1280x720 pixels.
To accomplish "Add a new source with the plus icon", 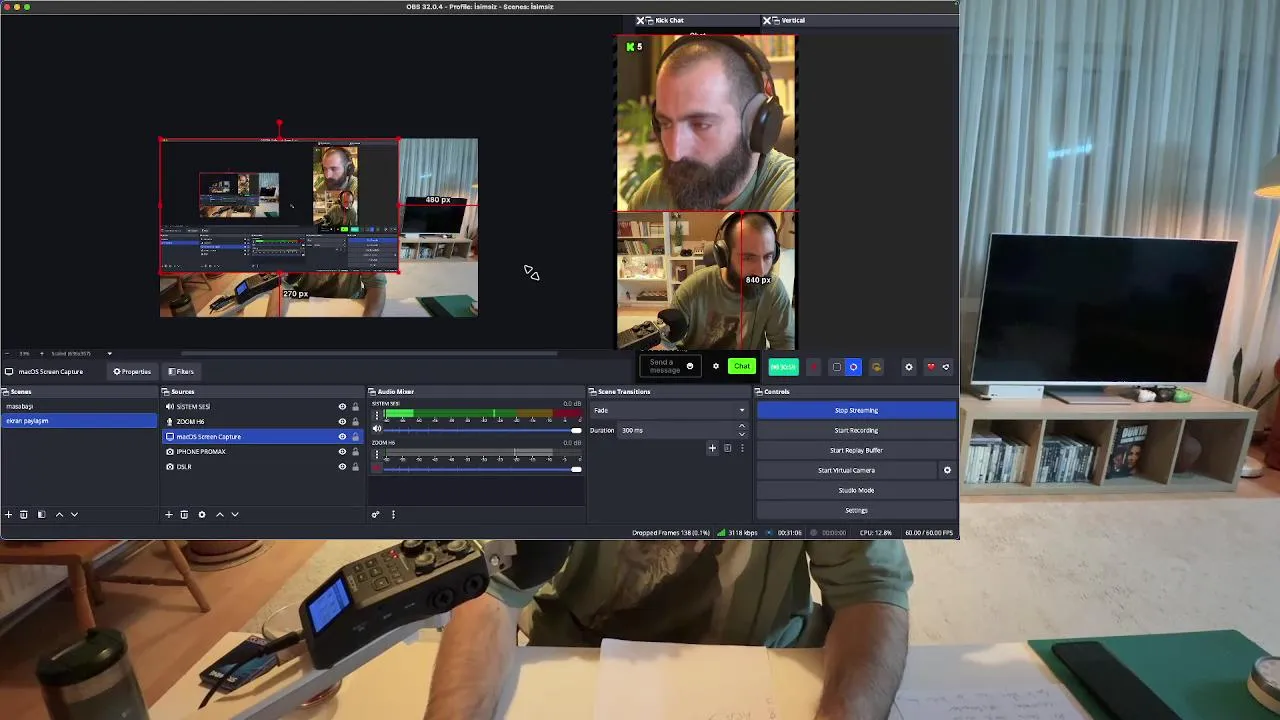I will pyautogui.click(x=168, y=514).
